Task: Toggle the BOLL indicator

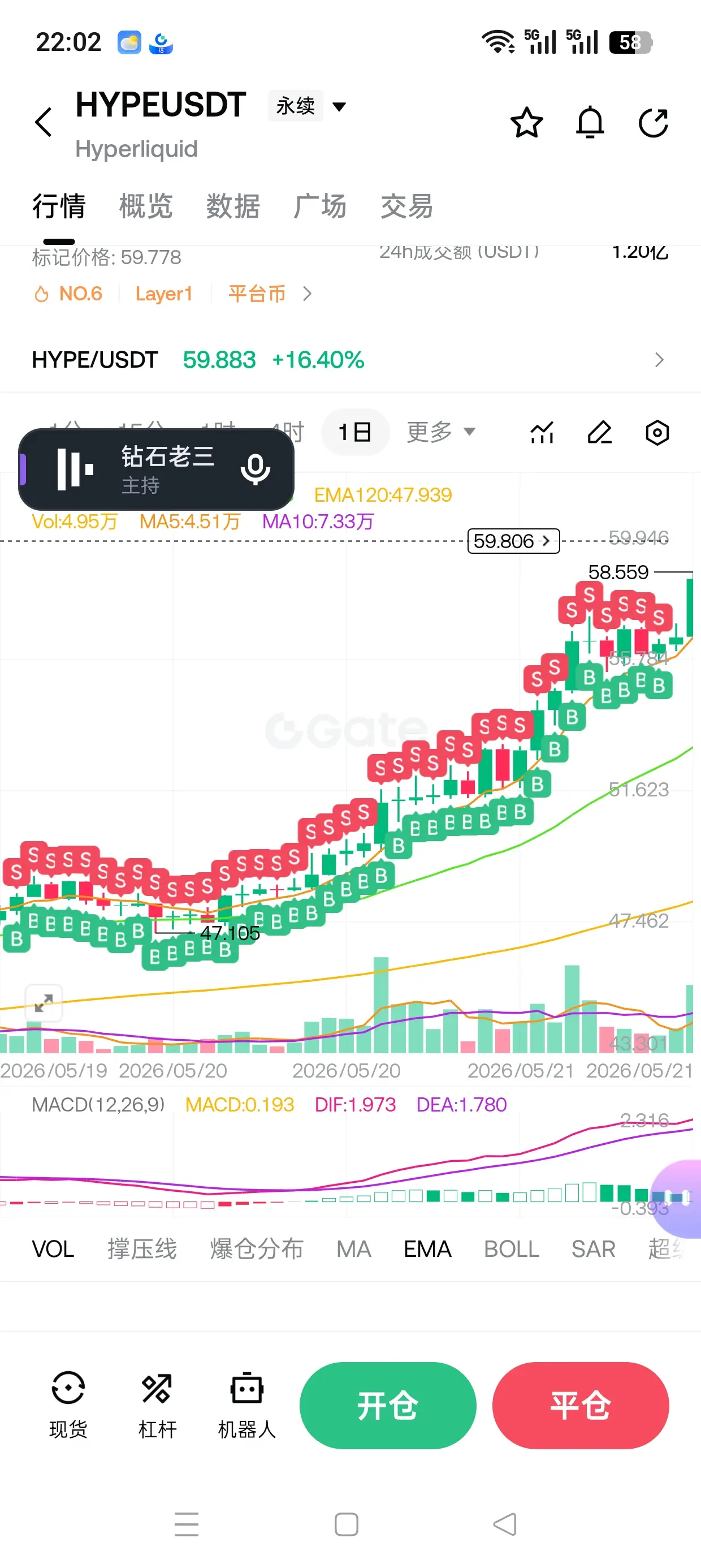Action: pyautogui.click(x=511, y=1249)
